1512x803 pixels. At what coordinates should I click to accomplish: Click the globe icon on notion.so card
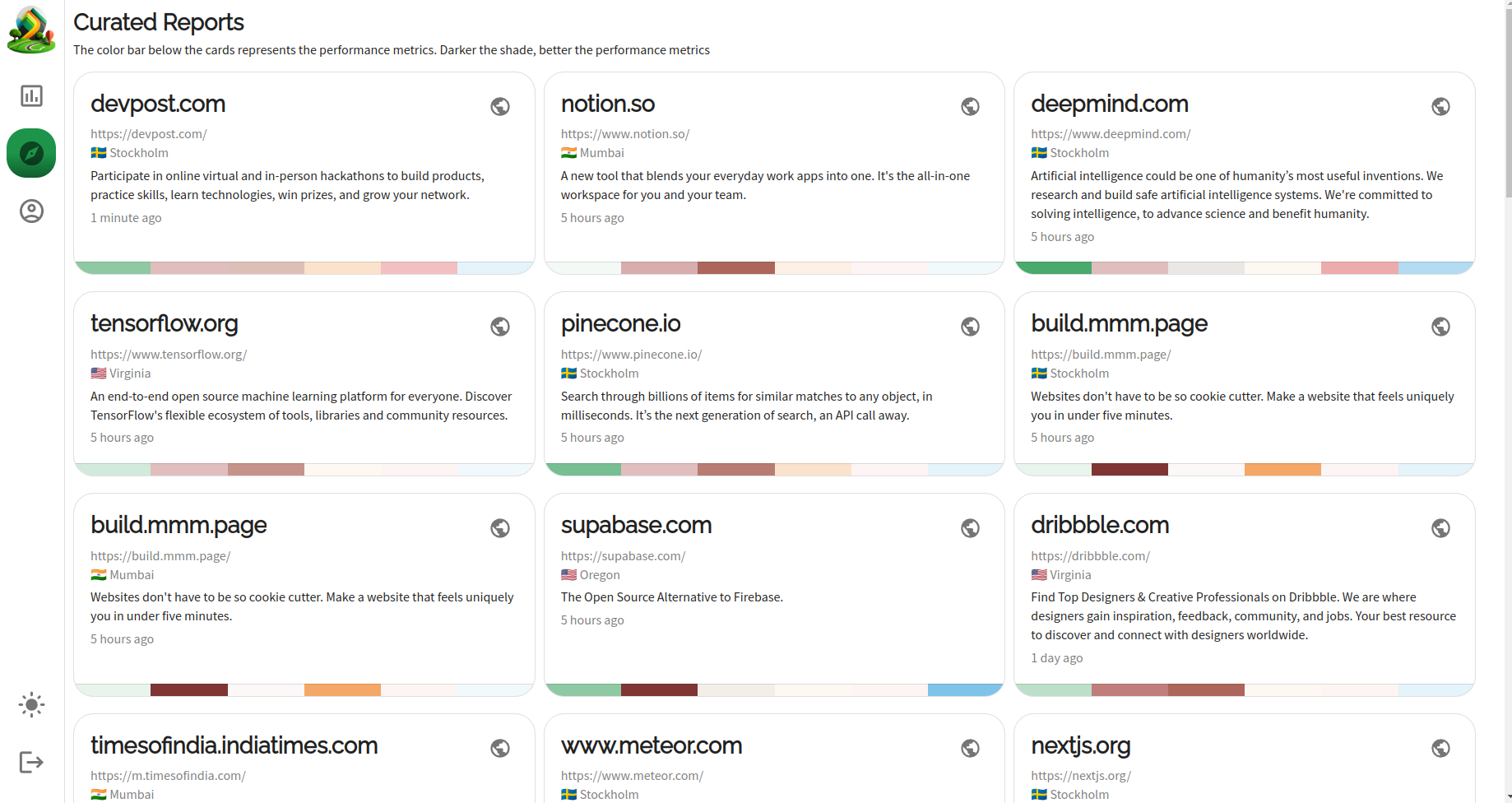[971, 106]
